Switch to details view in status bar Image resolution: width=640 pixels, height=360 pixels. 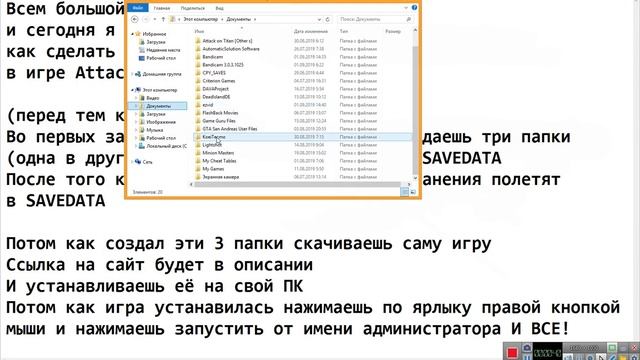[x=404, y=192]
